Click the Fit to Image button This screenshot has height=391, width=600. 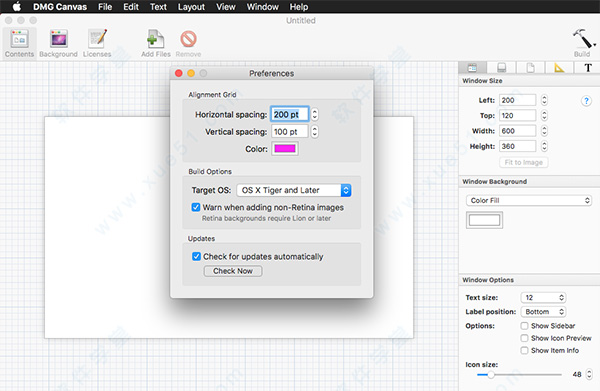coord(523,162)
